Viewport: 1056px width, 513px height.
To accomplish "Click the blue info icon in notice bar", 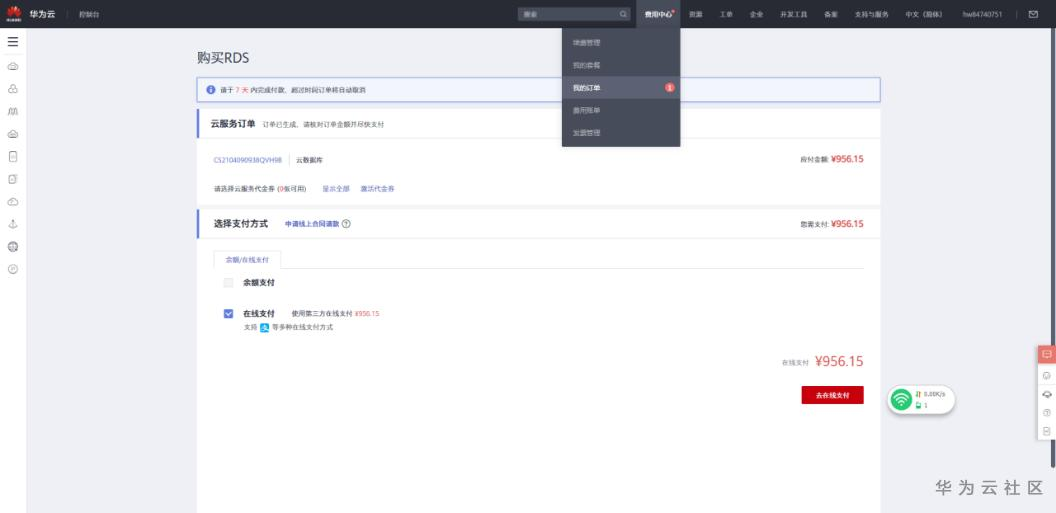I will tap(211, 90).
